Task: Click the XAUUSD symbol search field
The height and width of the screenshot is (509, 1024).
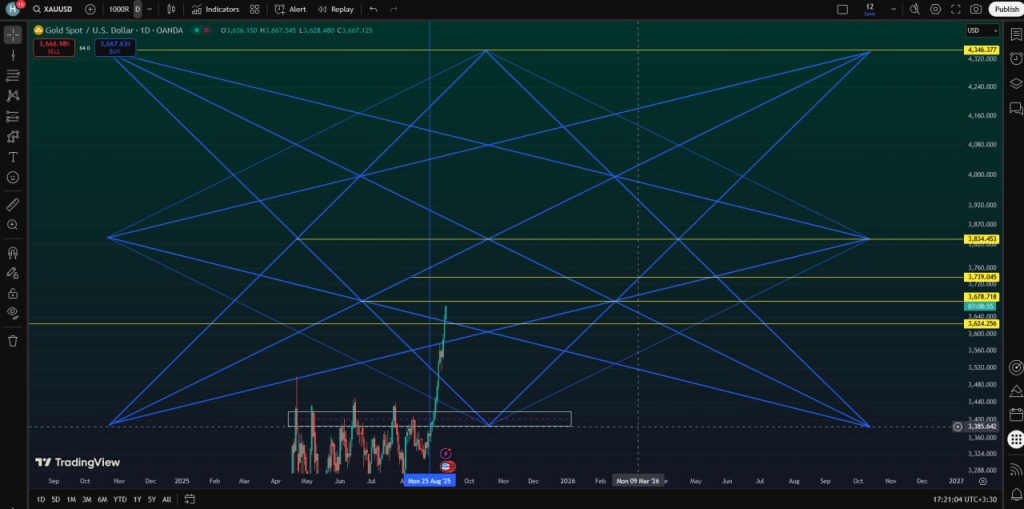Action: click(x=58, y=9)
